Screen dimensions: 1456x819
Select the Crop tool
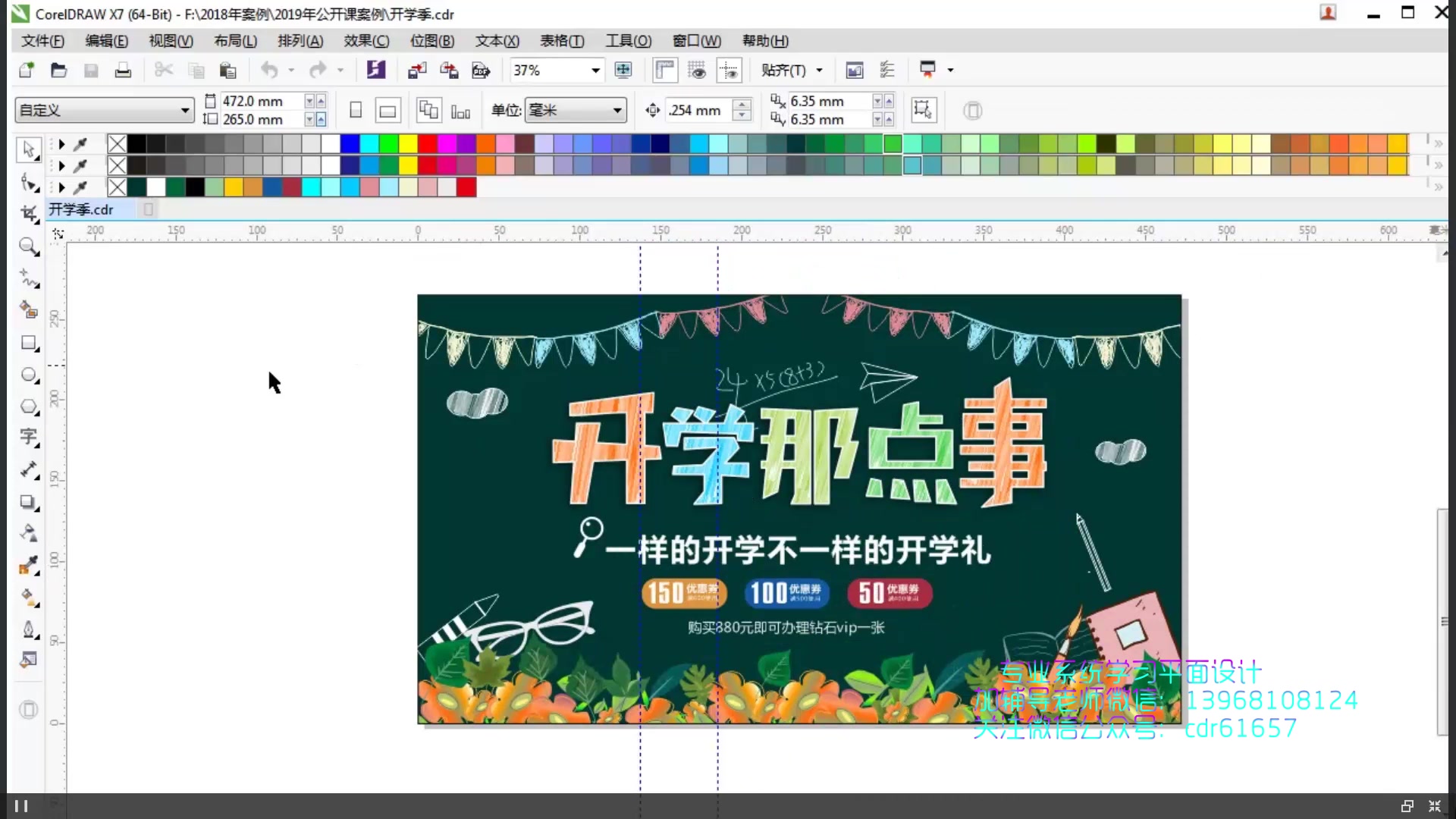[29, 213]
